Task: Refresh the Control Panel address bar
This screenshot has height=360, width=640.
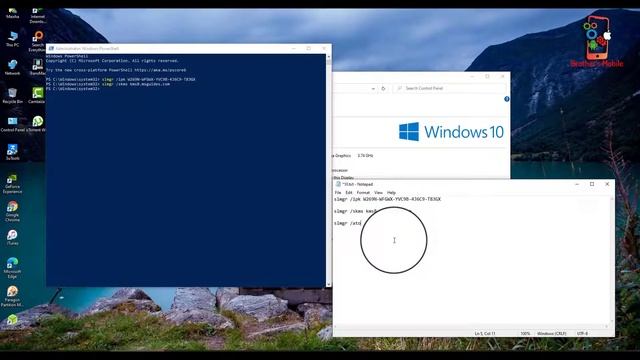Action: 383,88
